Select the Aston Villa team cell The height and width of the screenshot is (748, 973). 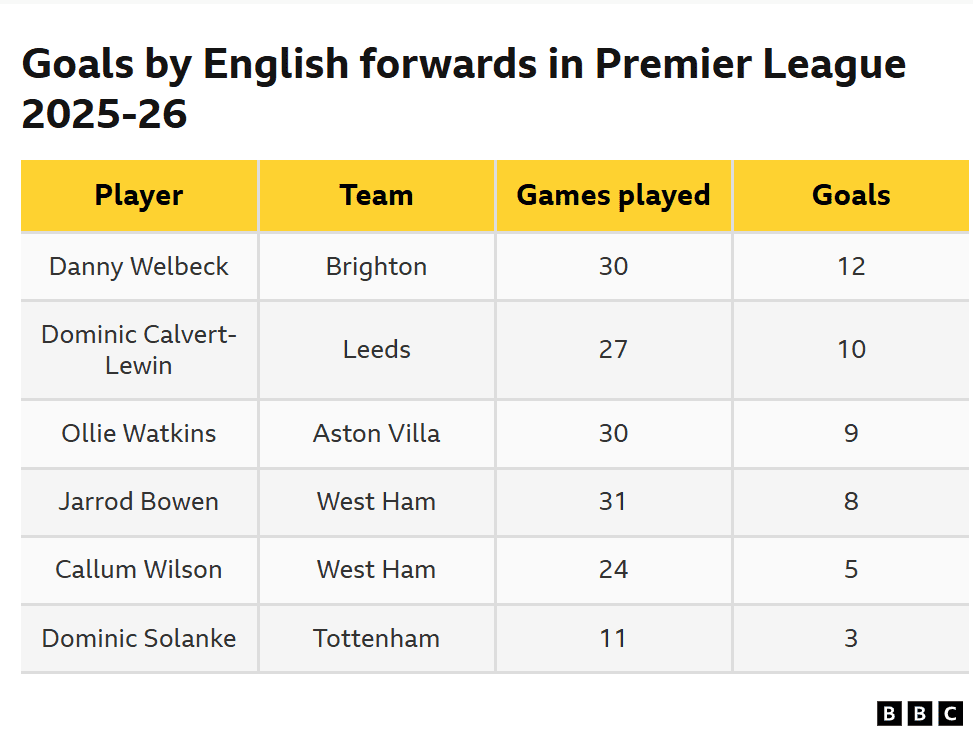click(376, 433)
